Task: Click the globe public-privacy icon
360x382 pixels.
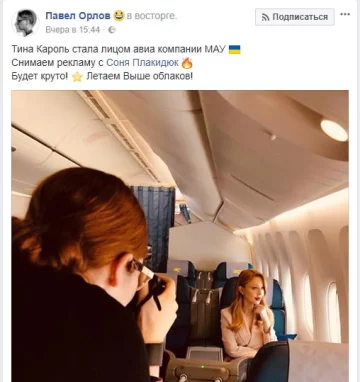Action: click(112, 30)
